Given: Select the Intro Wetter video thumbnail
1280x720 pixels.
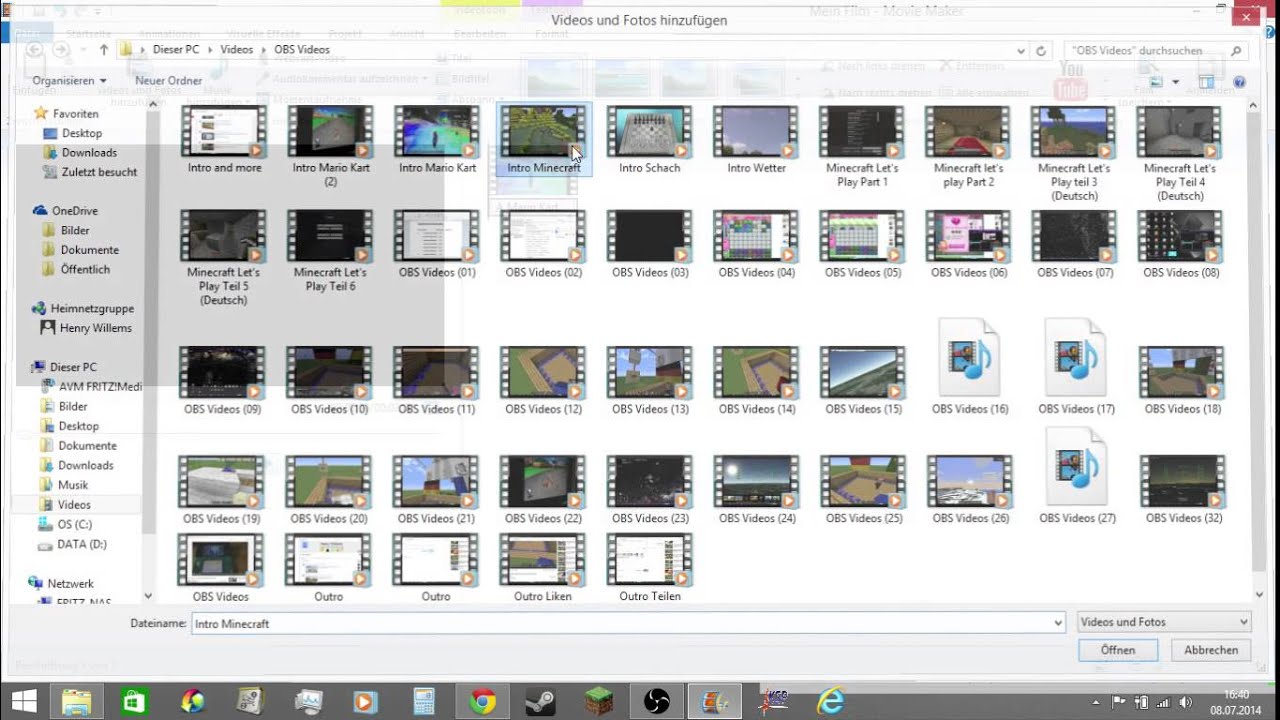Looking at the screenshot, I should point(757,139).
